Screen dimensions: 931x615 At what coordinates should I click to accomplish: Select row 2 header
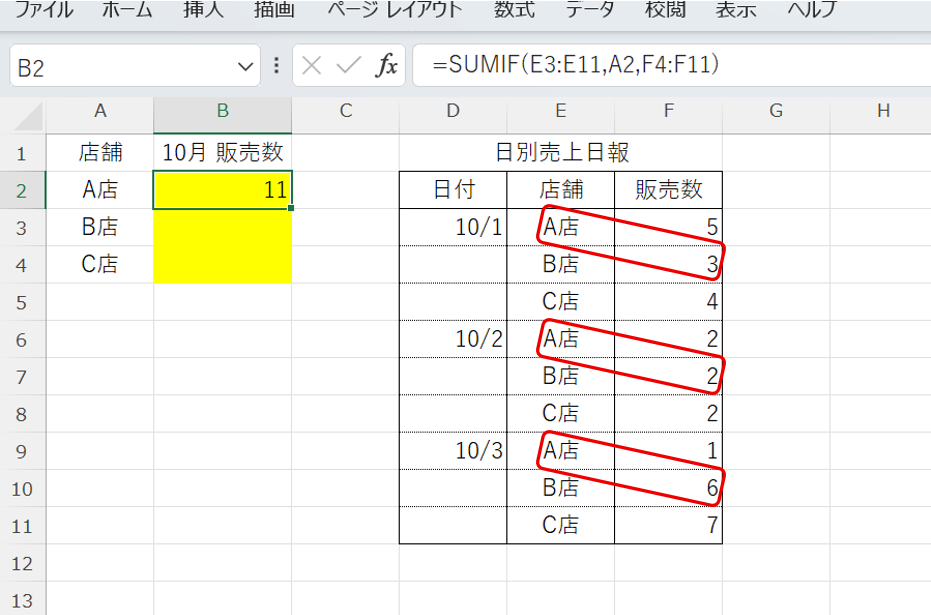(x=23, y=190)
